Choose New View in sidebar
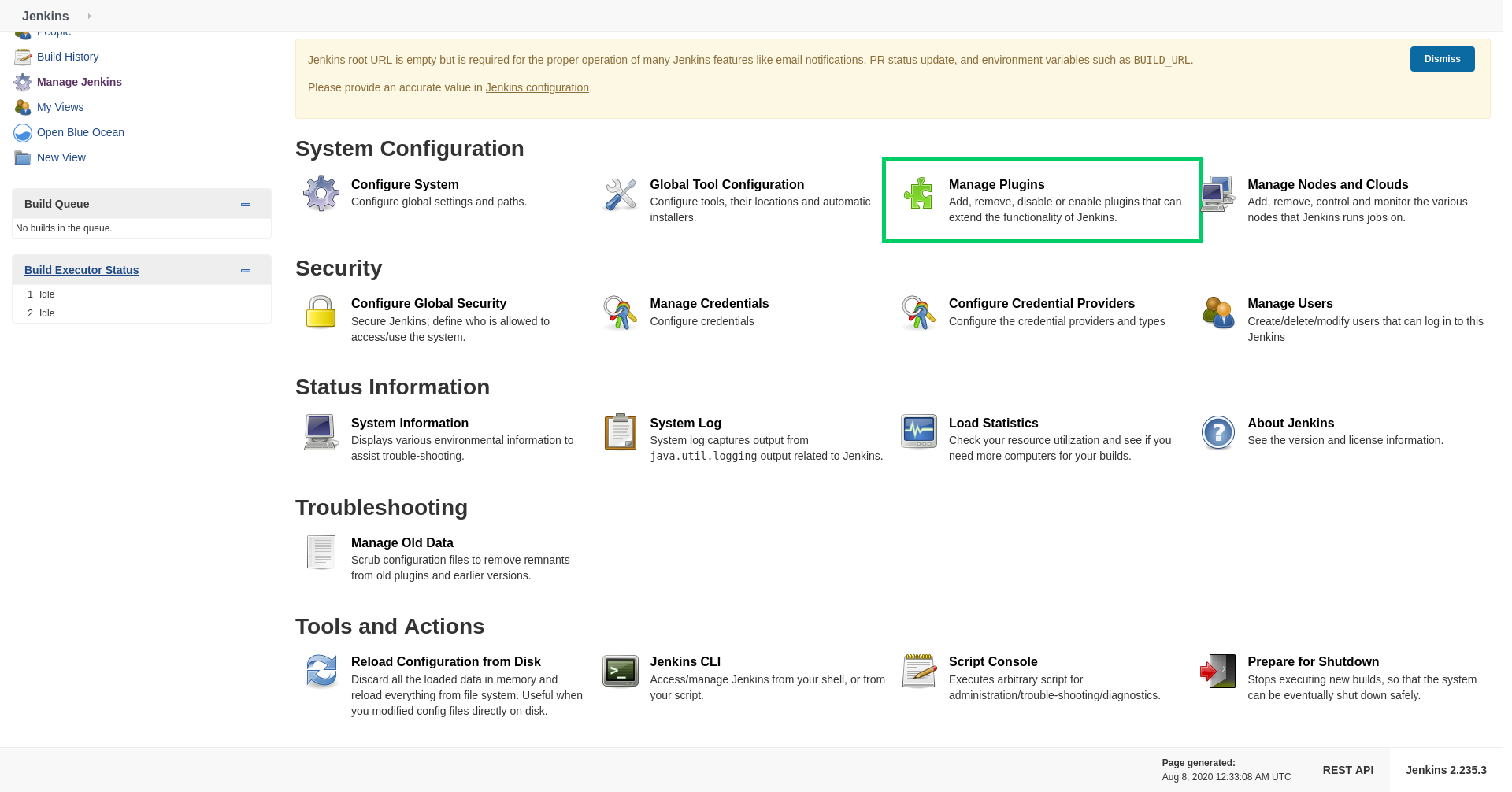Viewport: 1512px width, 792px height. [61, 157]
